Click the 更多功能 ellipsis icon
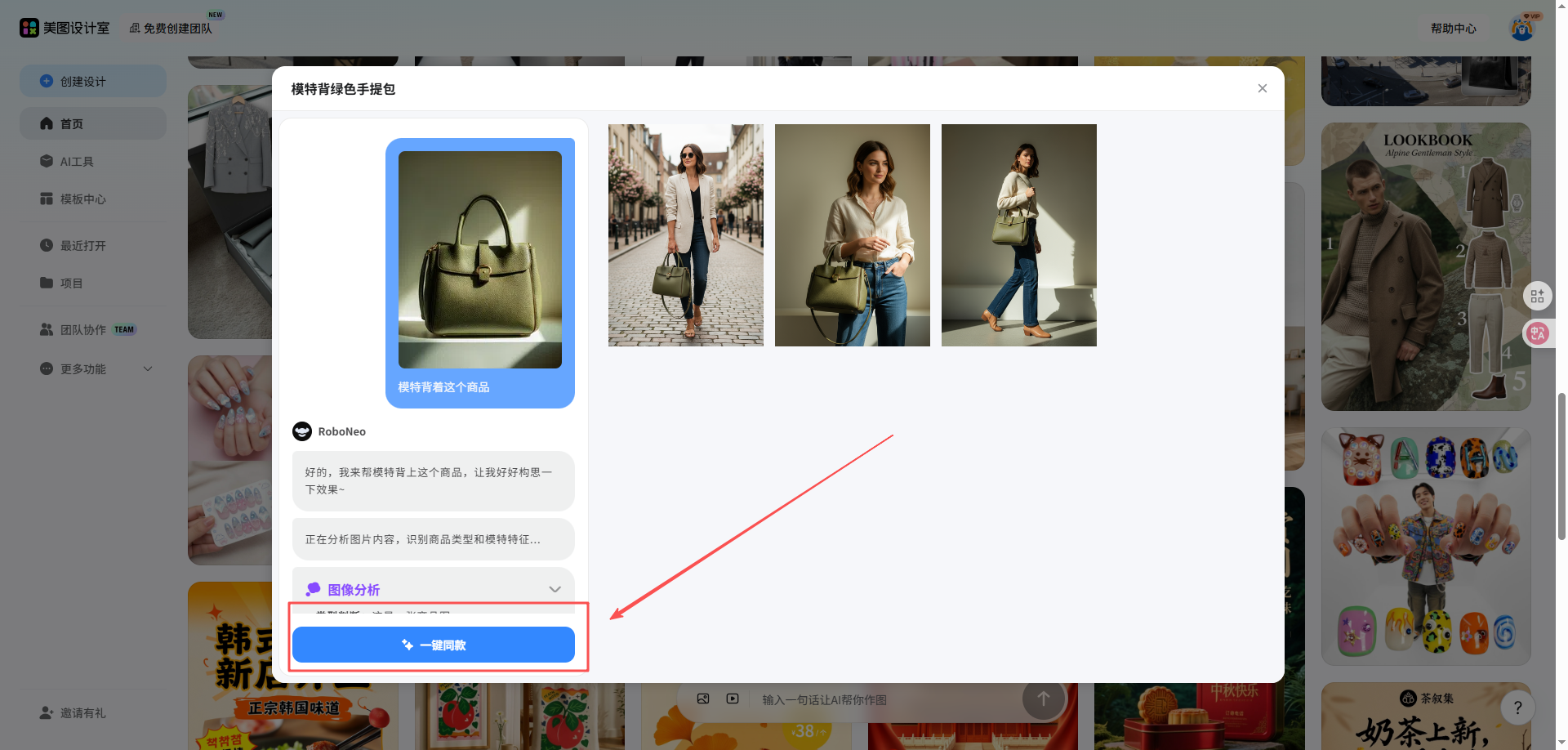 (x=47, y=368)
